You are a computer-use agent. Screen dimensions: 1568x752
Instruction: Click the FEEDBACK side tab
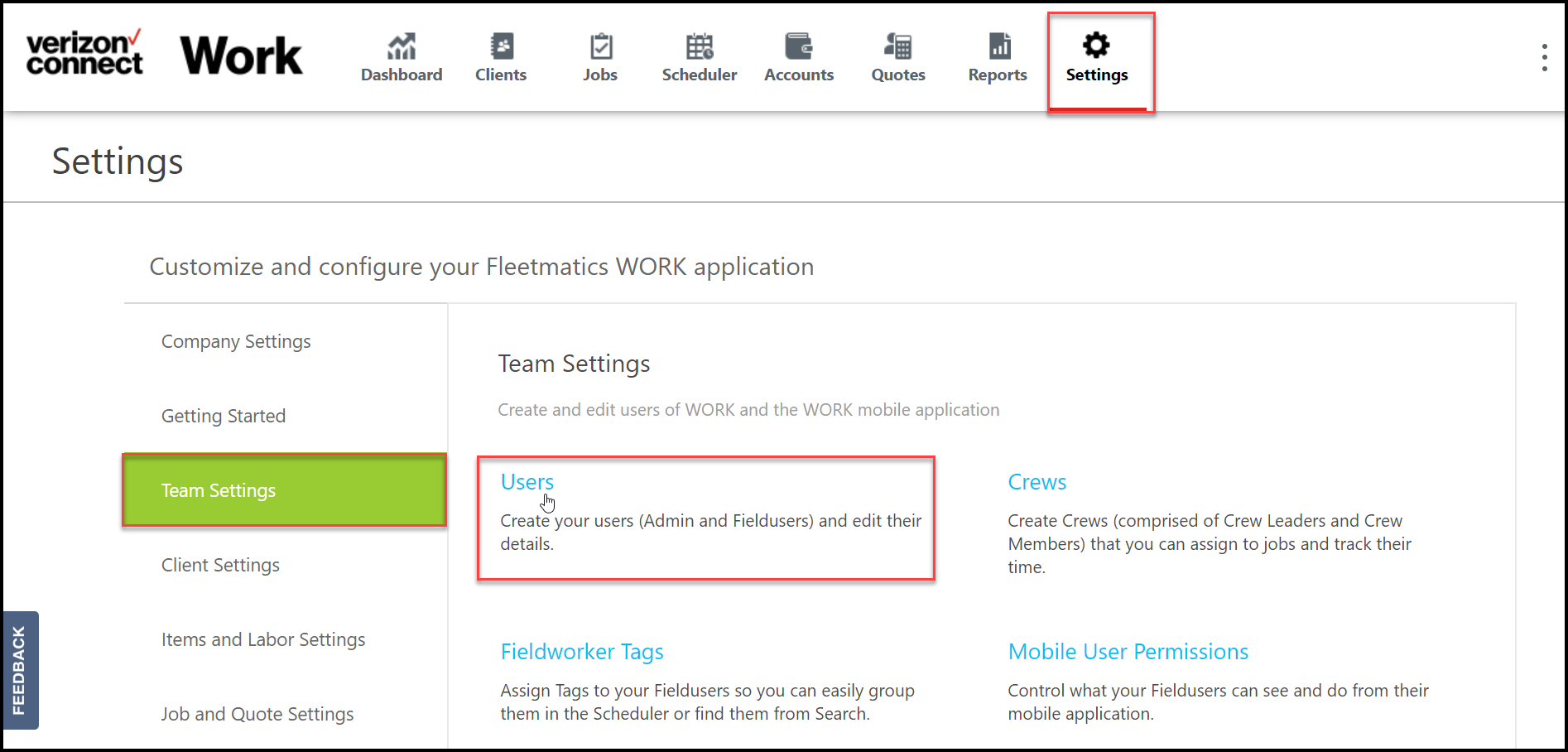(20, 670)
